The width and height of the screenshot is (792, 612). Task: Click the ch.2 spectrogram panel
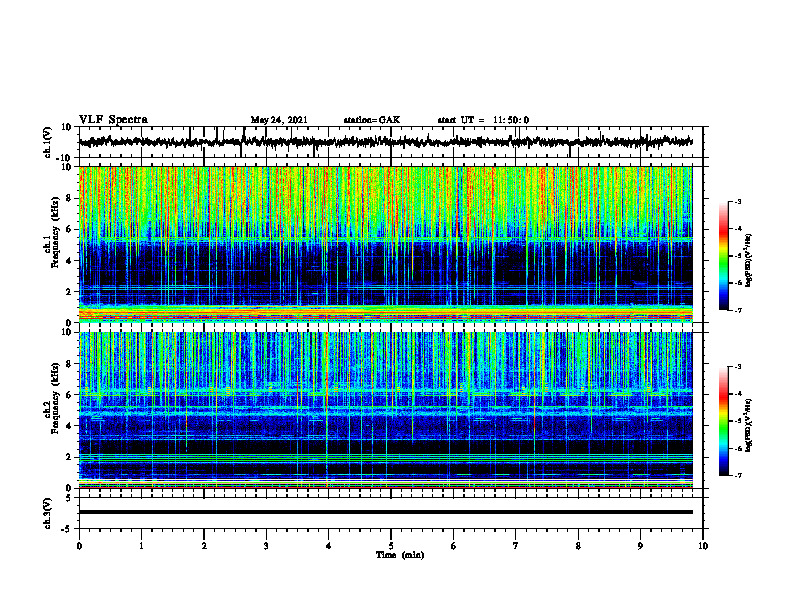click(385, 410)
